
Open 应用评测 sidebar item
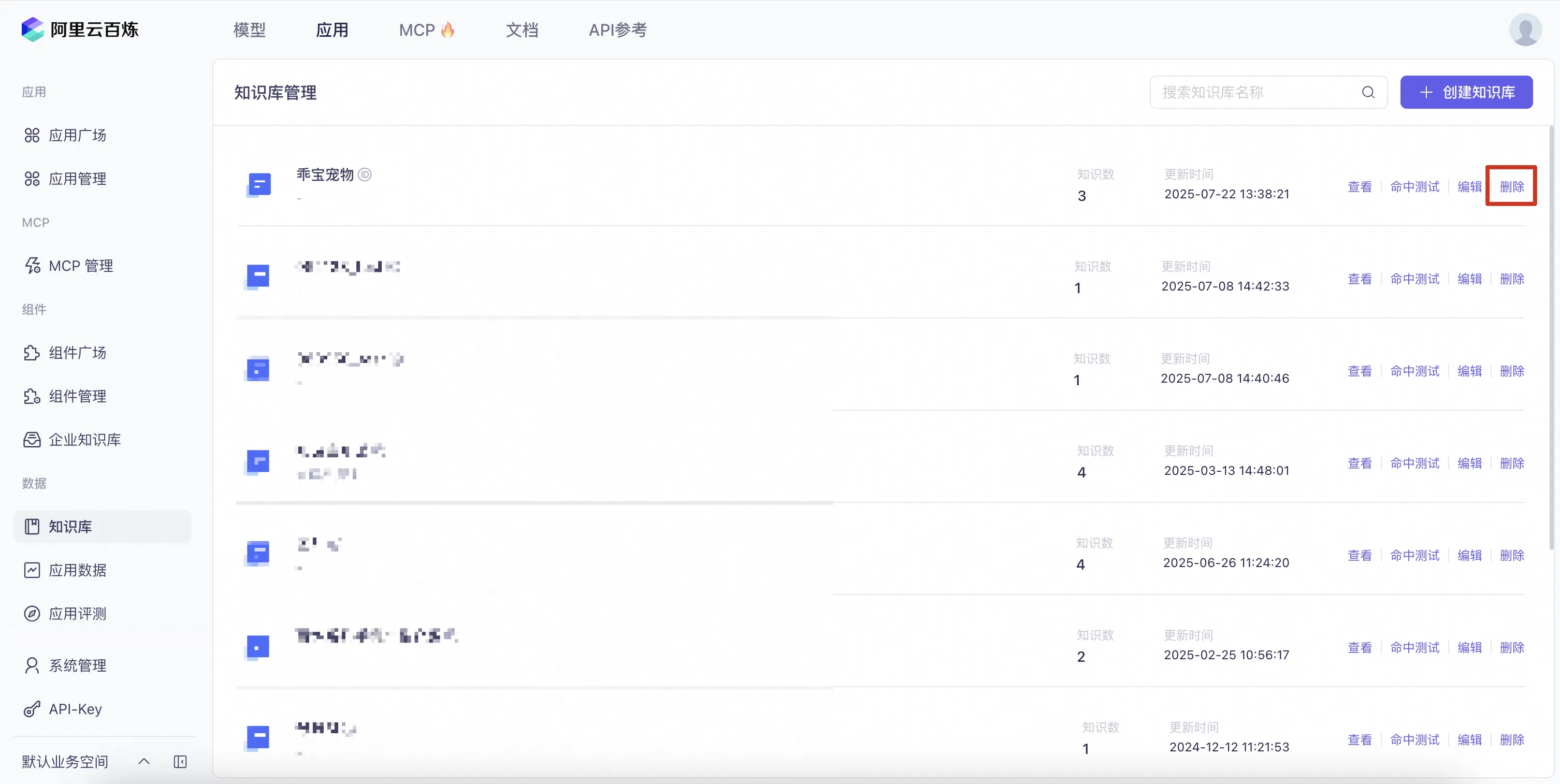pos(77,614)
